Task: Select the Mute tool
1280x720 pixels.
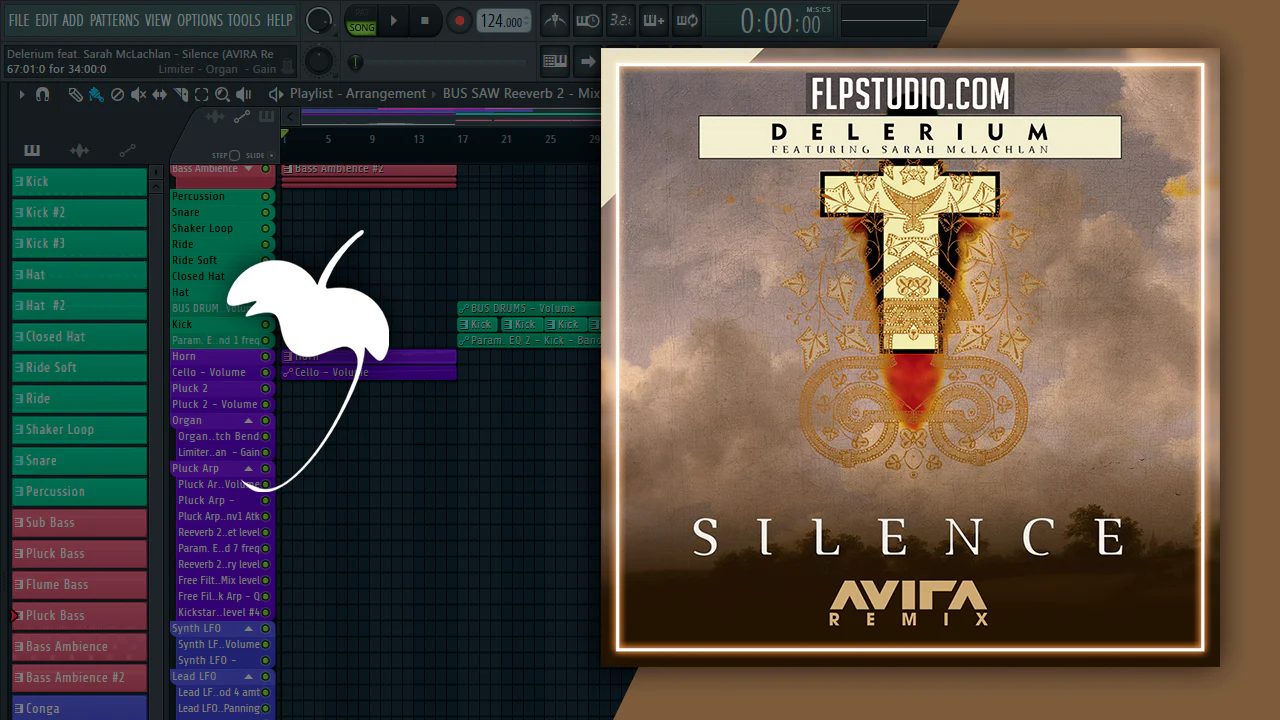Action: click(139, 95)
